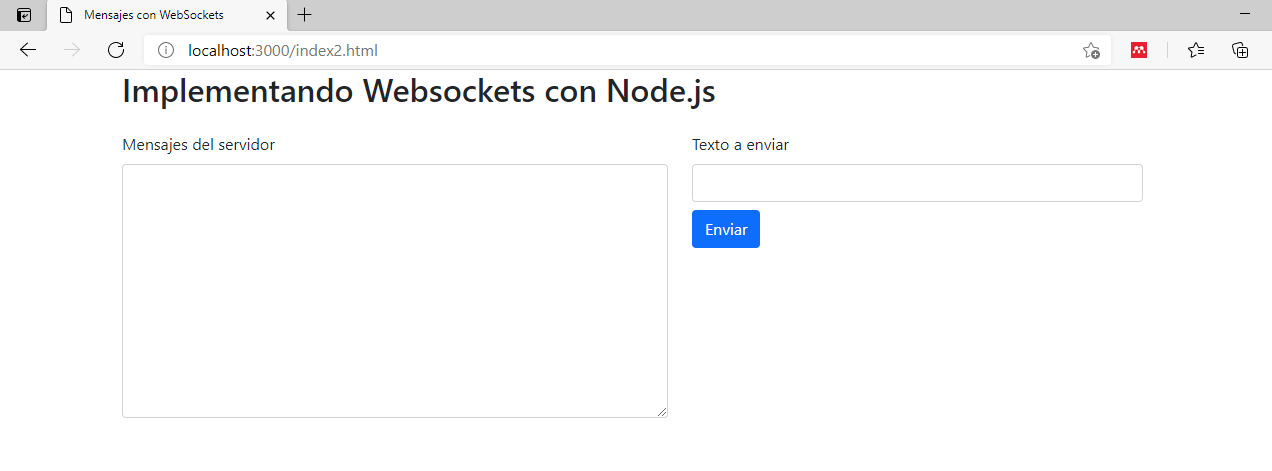Open the Collections icon

(1240, 50)
